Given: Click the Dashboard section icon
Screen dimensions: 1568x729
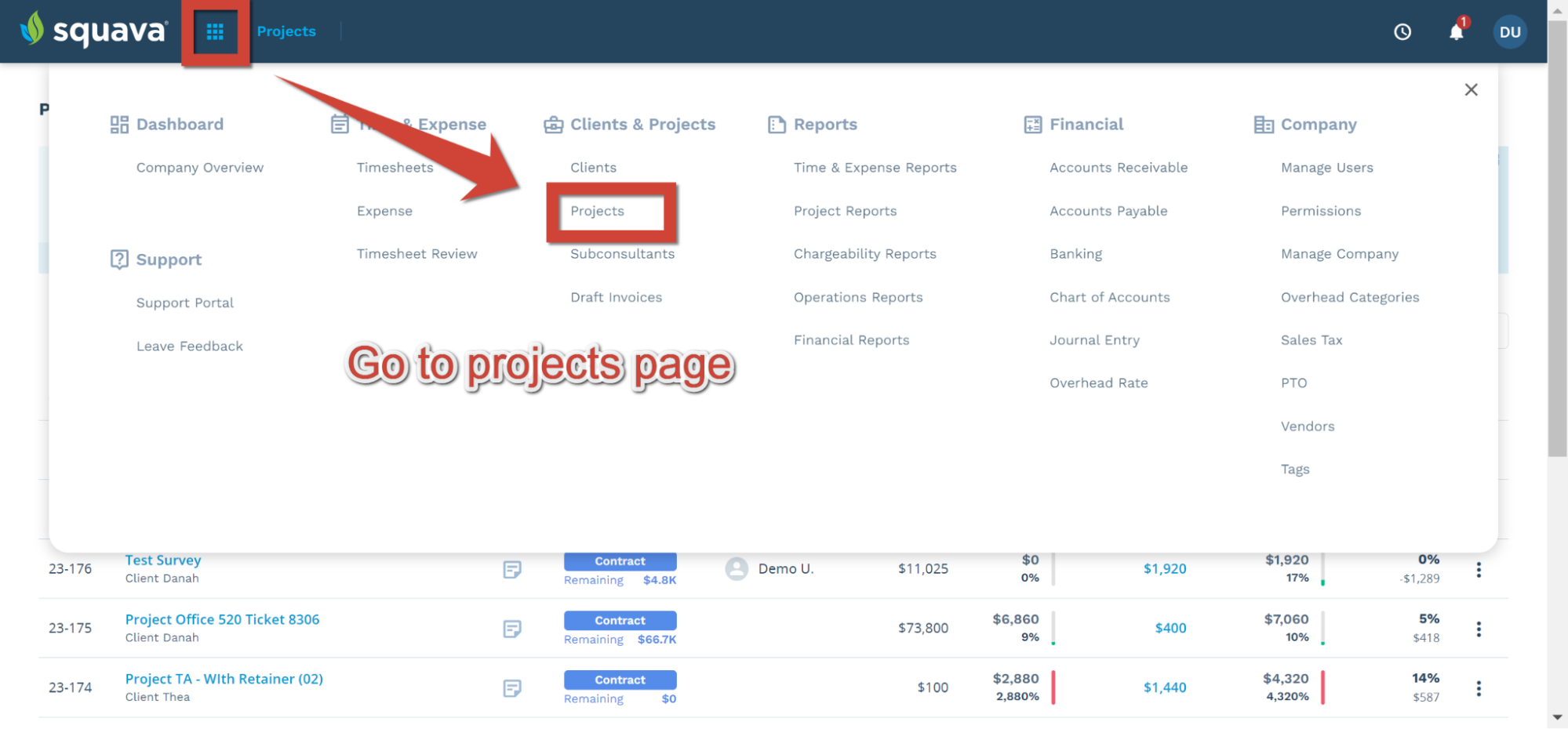Looking at the screenshot, I should [x=119, y=125].
